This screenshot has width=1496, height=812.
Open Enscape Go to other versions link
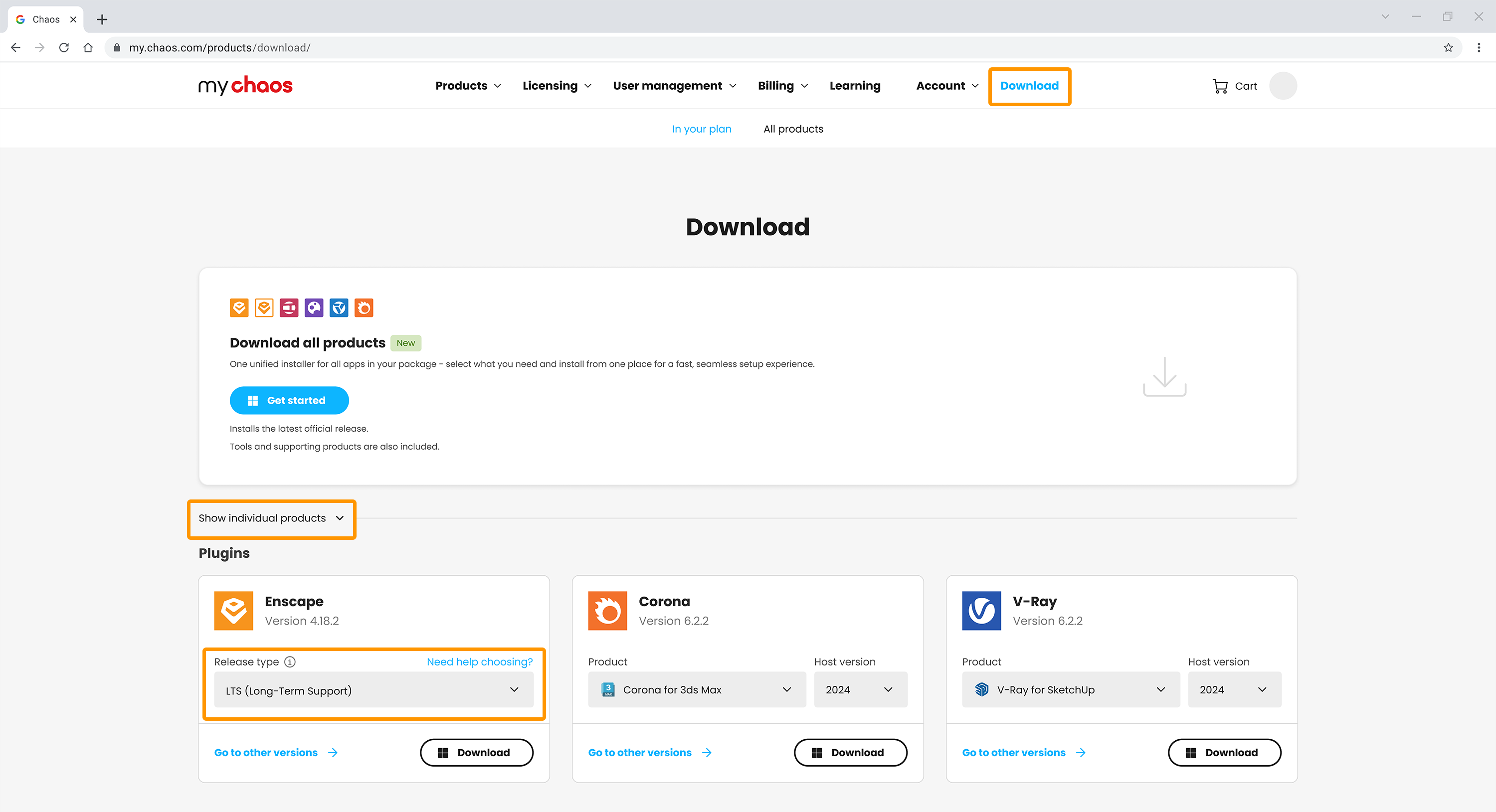(276, 753)
